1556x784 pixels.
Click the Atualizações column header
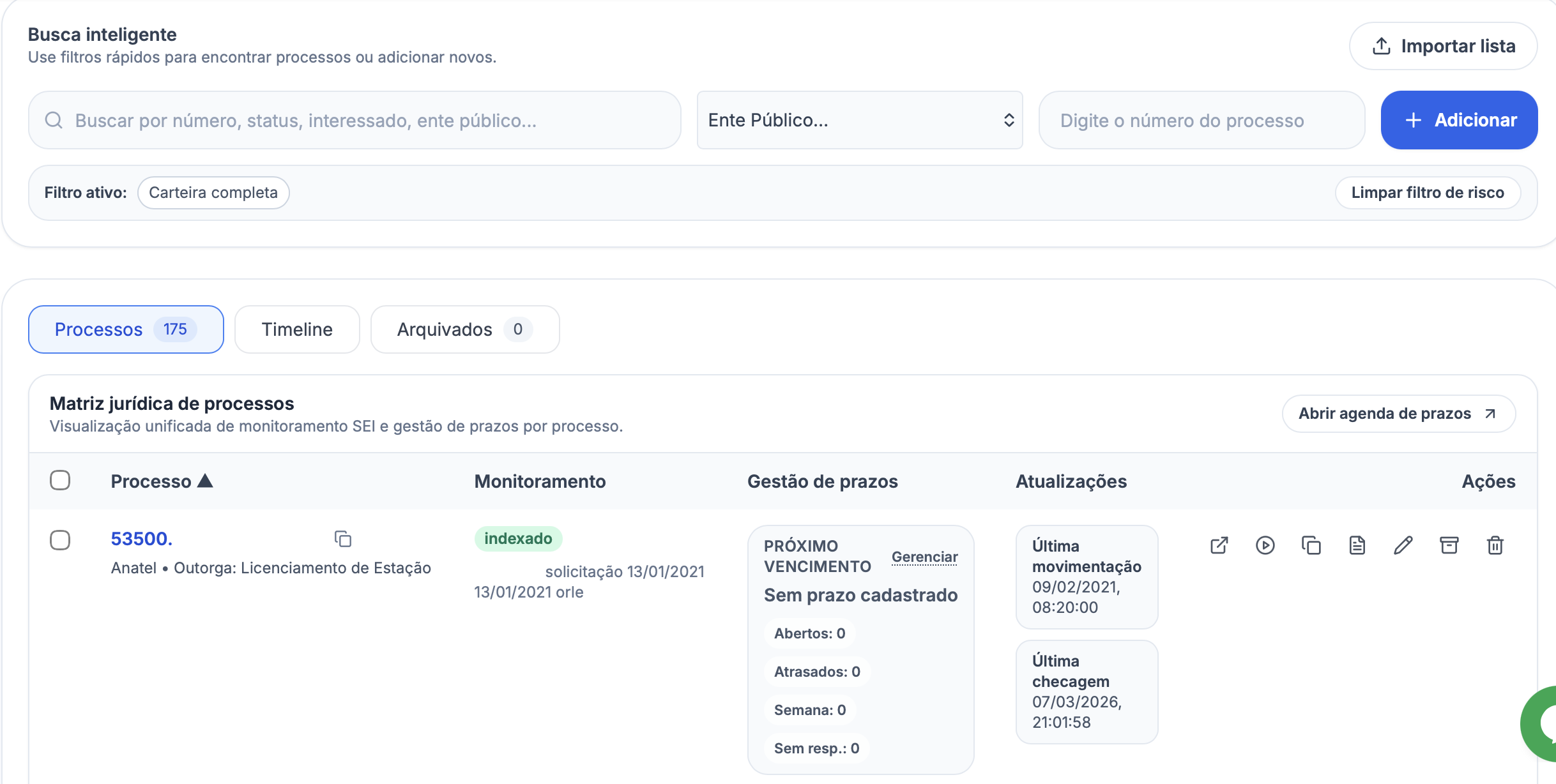pos(1071,481)
